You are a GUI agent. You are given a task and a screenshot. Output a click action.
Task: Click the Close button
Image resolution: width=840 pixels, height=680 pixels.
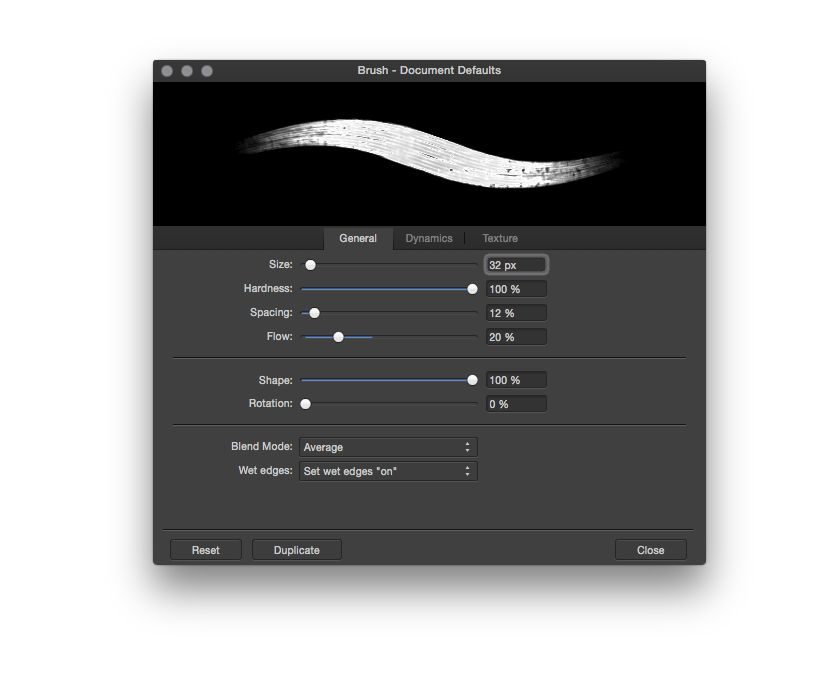(x=650, y=550)
